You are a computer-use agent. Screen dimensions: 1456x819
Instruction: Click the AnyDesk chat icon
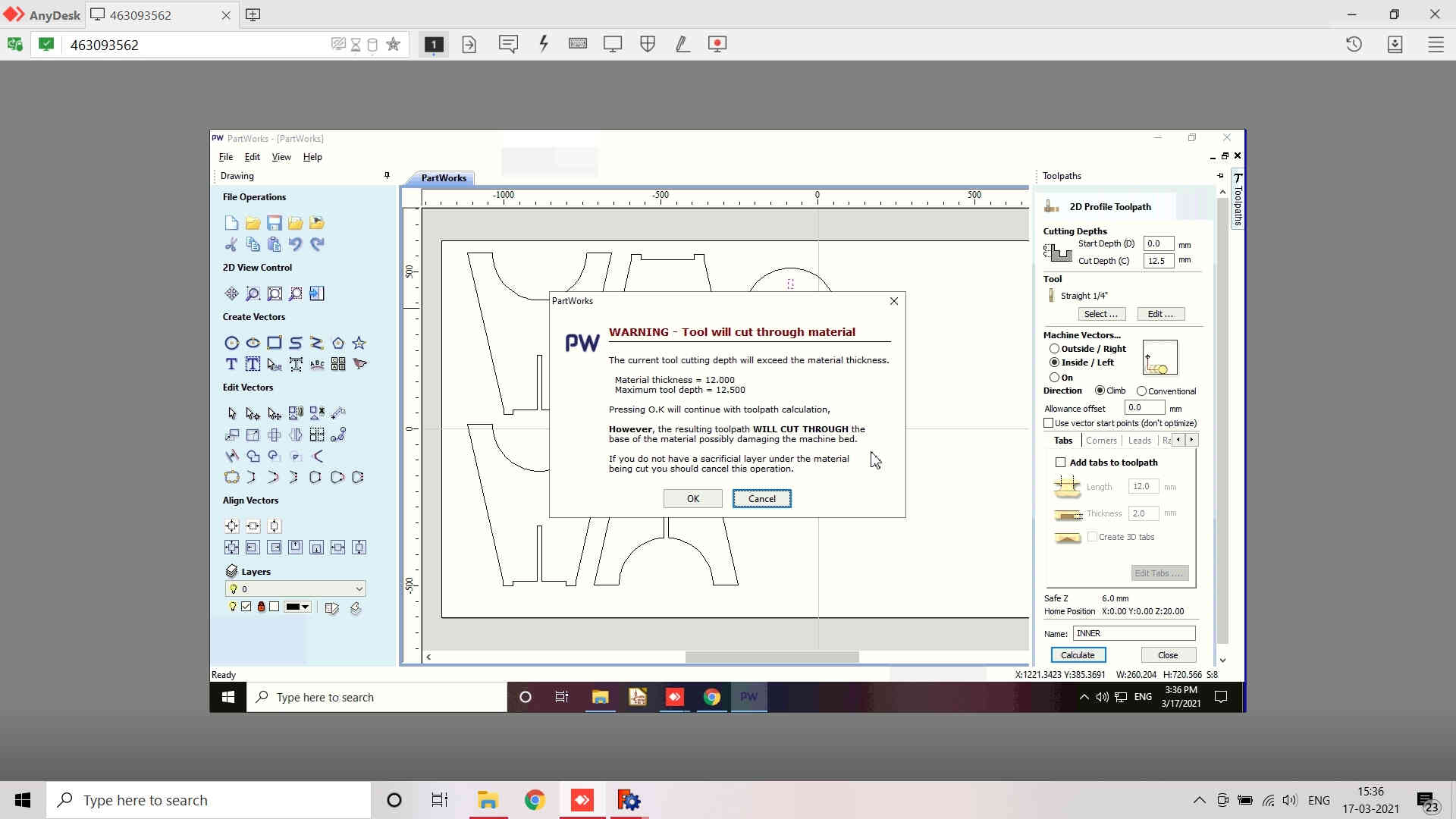[508, 44]
